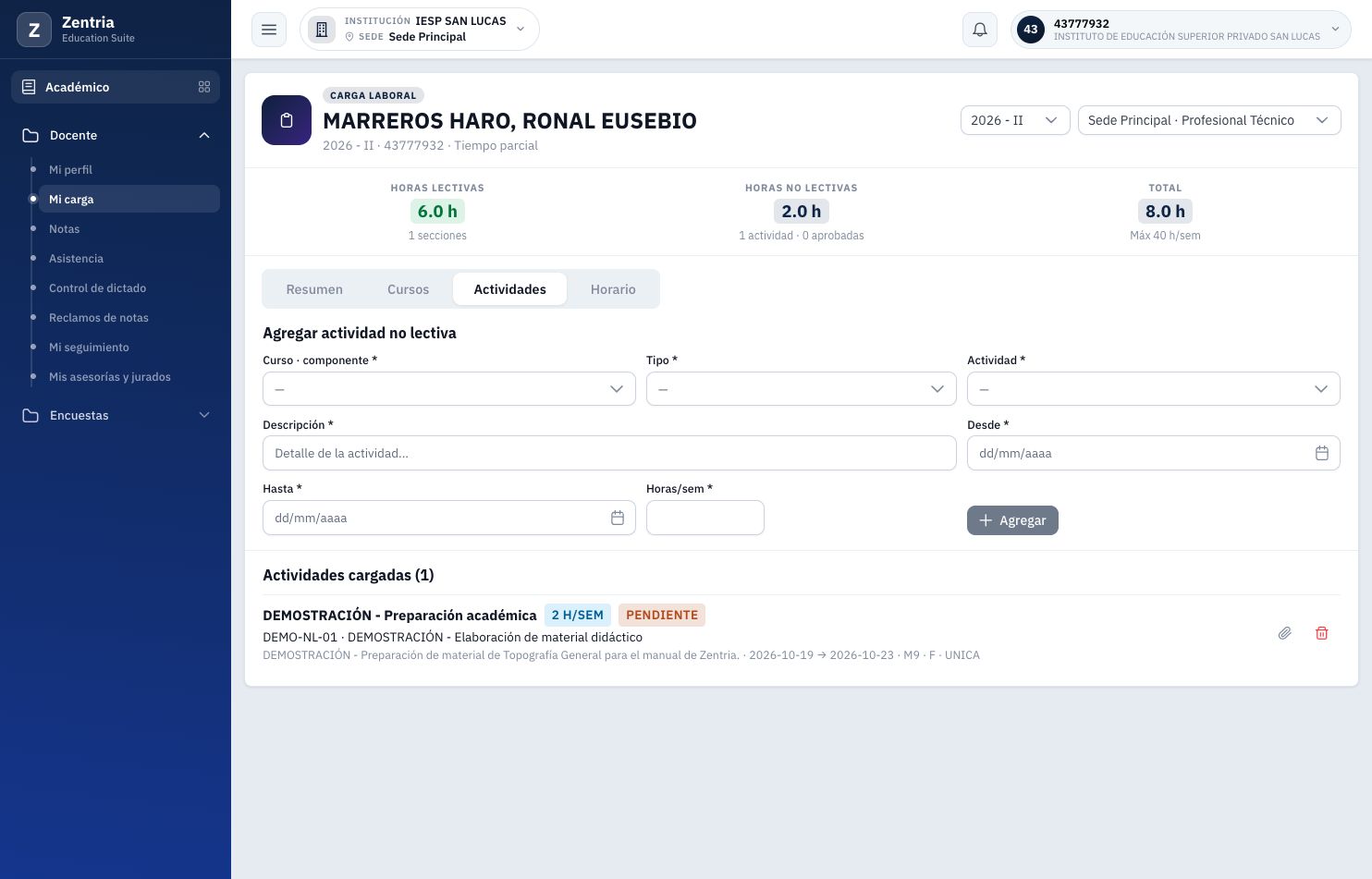Open the calendar picker in the Desde field
The width and height of the screenshot is (1372, 879).
[1322, 453]
